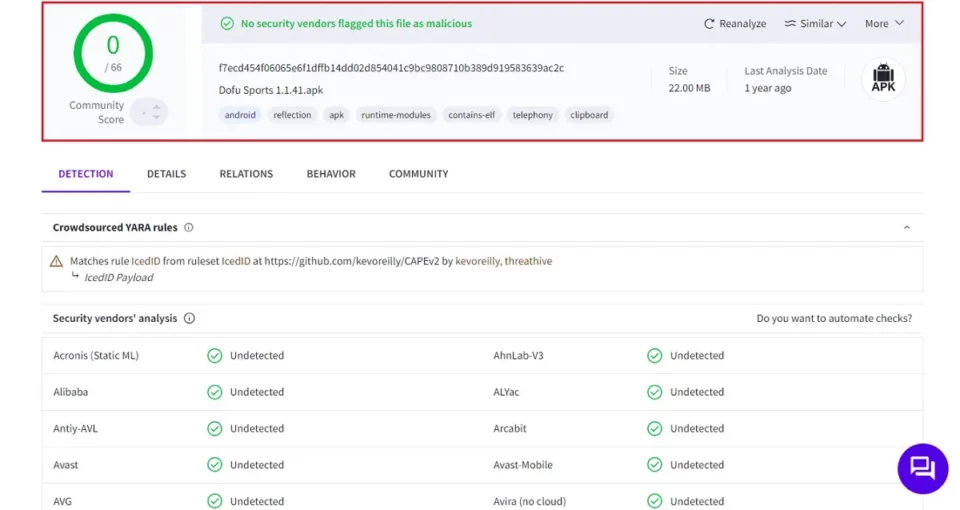
Task: Open the IcedID rule link
Action: [x=146, y=261]
